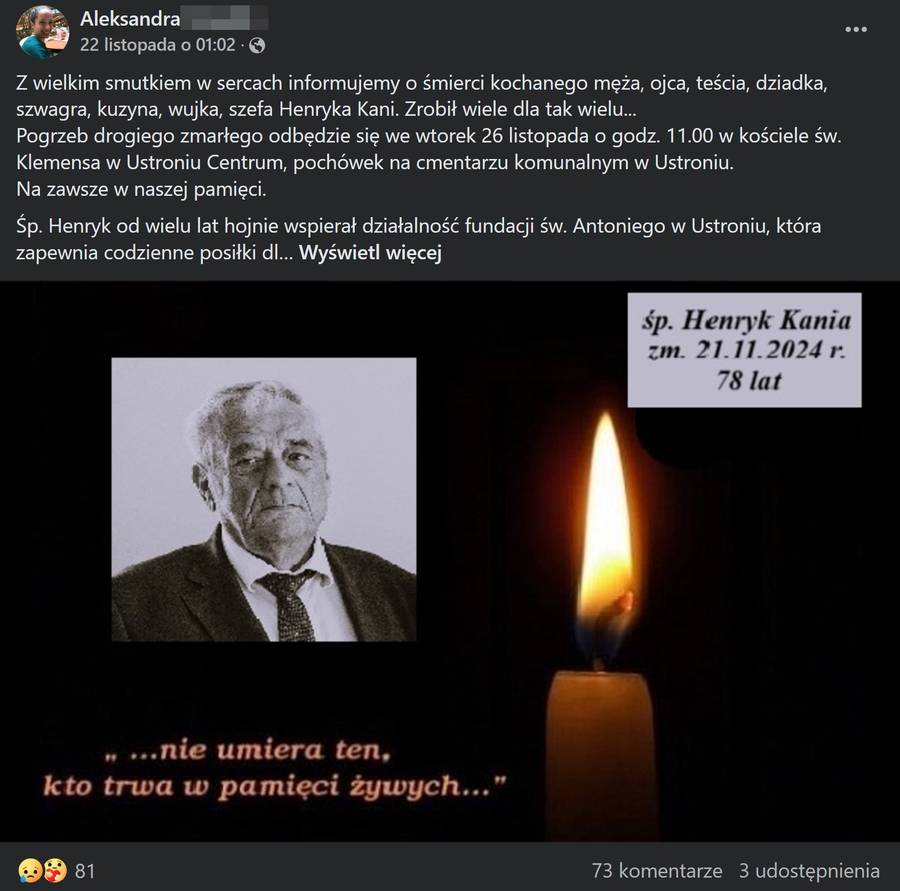This screenshot has width=900, height=891.
Task: Expand post text with Wyświetl więcej
Action: (370, 252)
